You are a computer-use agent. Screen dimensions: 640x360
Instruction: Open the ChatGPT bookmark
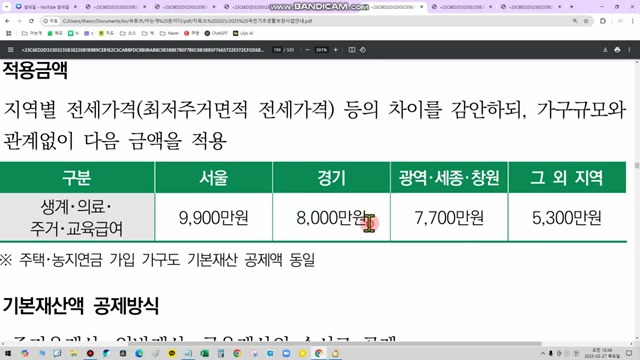[x=216, y=33]
